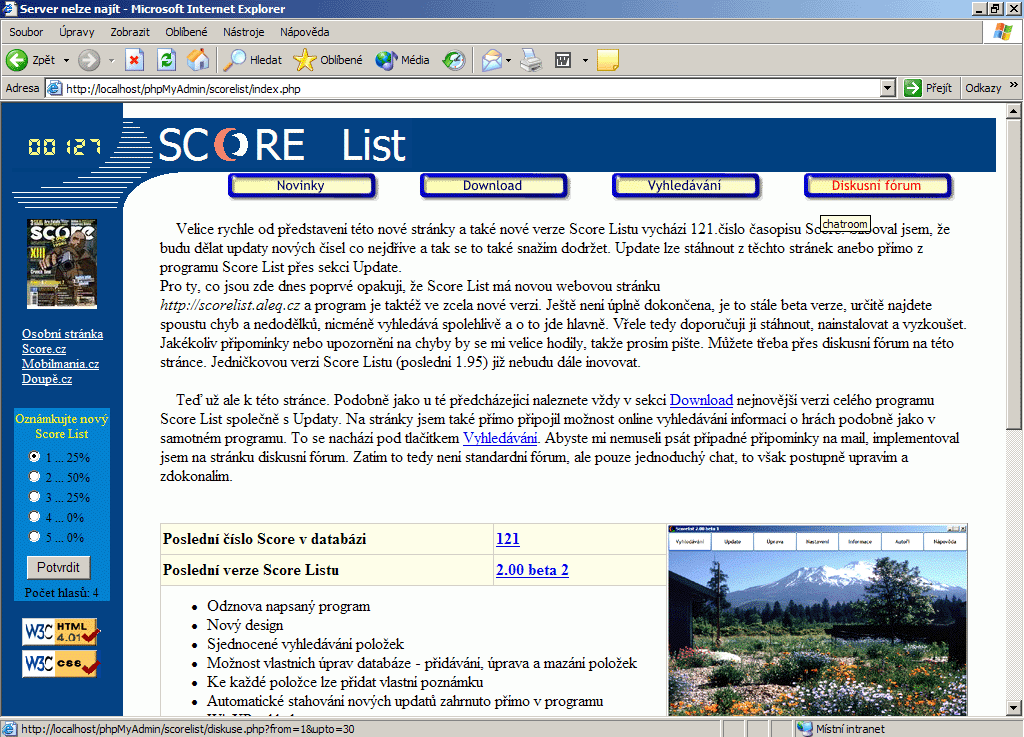Open the 121 issue number link
Viewport: 1024px width, 737px height.
tap(507, 539)
